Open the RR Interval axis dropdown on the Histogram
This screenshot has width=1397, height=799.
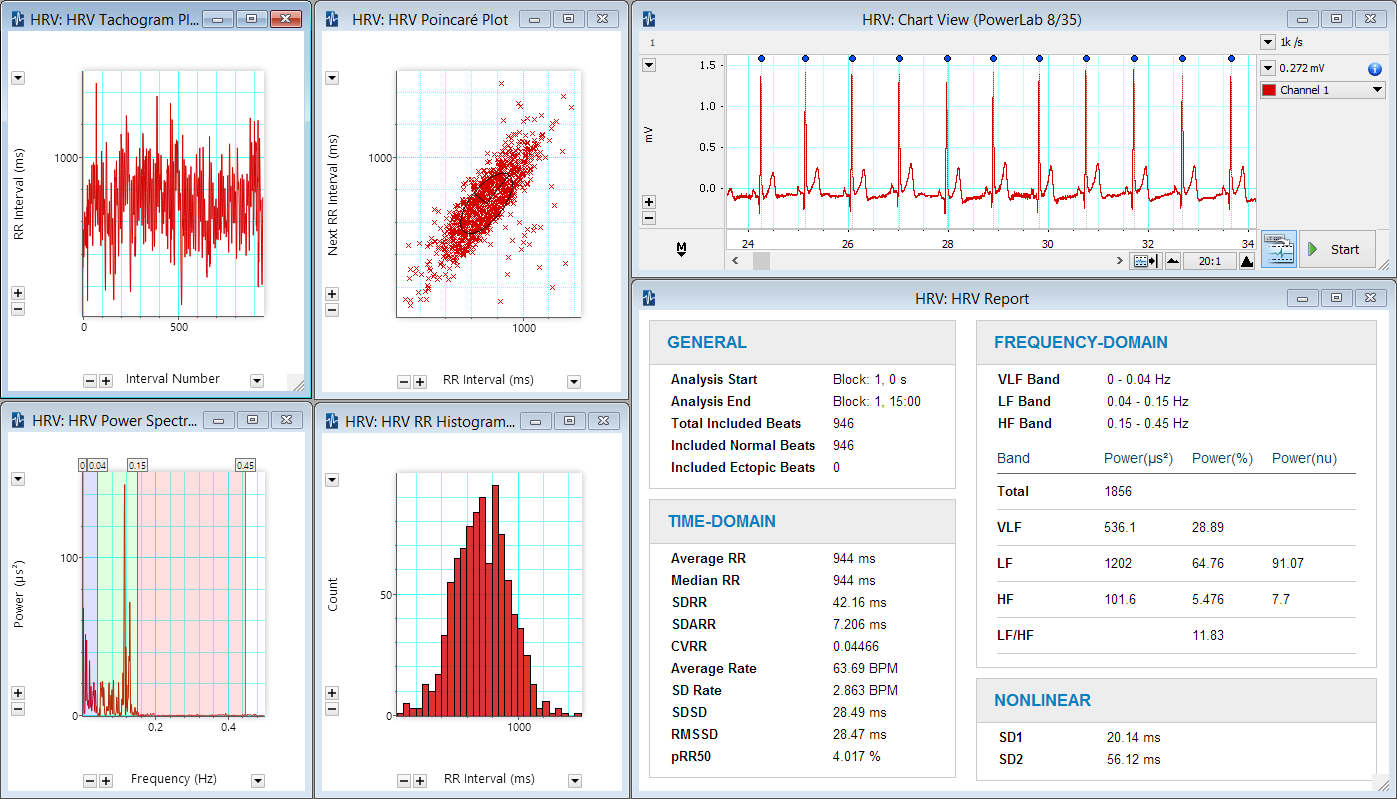573,779
